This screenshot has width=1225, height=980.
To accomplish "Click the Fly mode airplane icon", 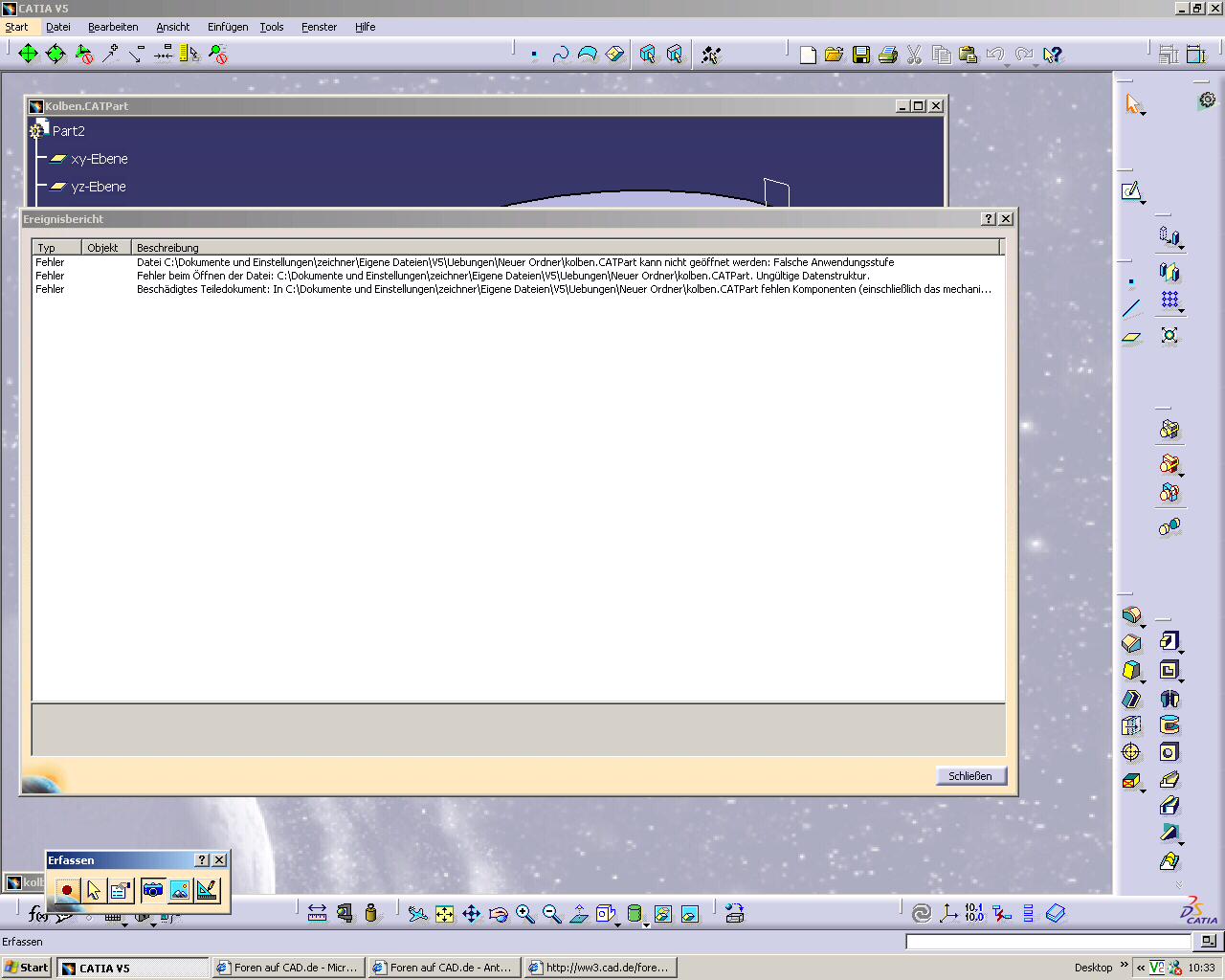I will pyautogui.click(x=418, y=914).
